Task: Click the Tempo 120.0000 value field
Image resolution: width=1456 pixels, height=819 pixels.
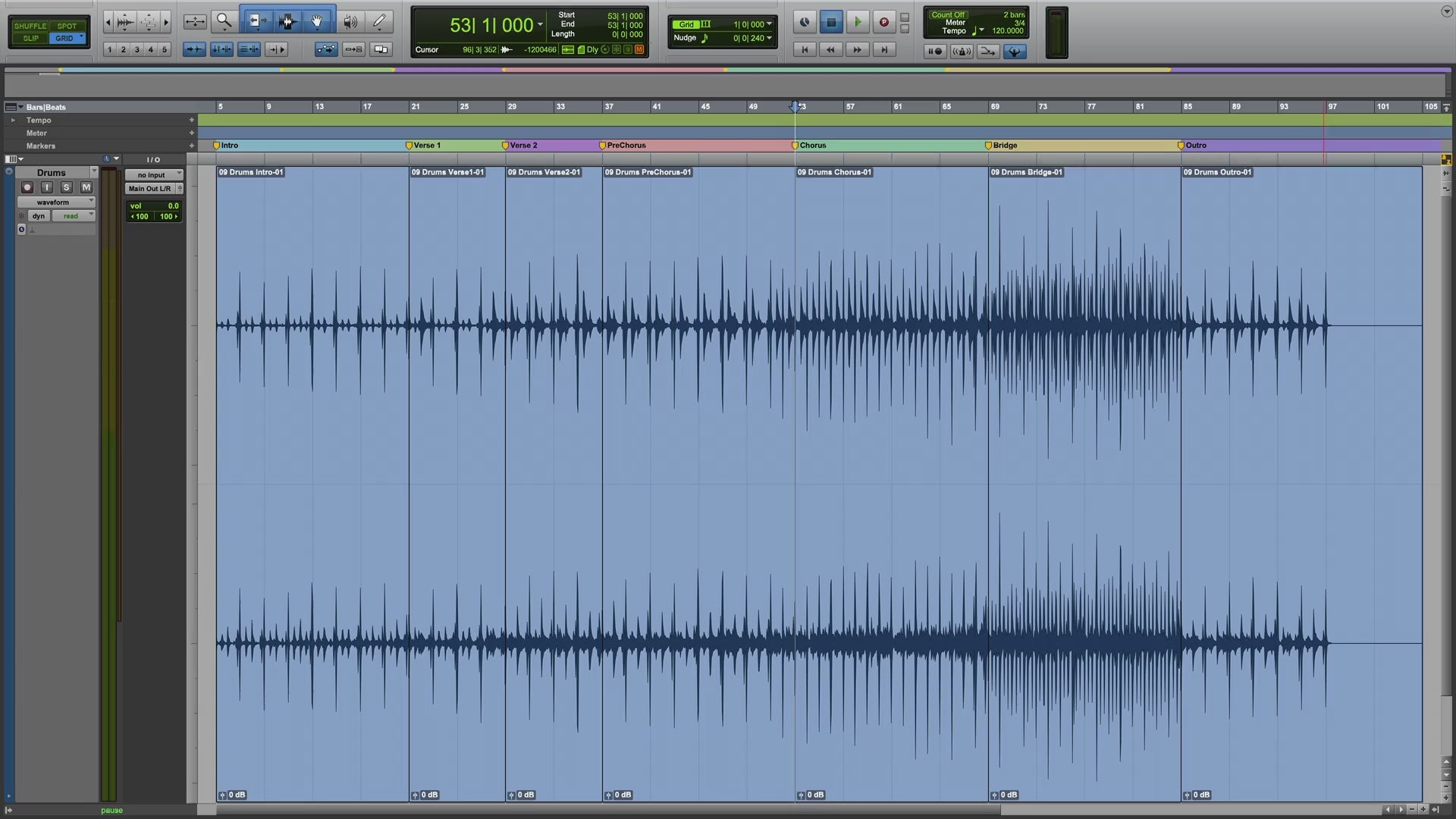Action: [1008, 31]
